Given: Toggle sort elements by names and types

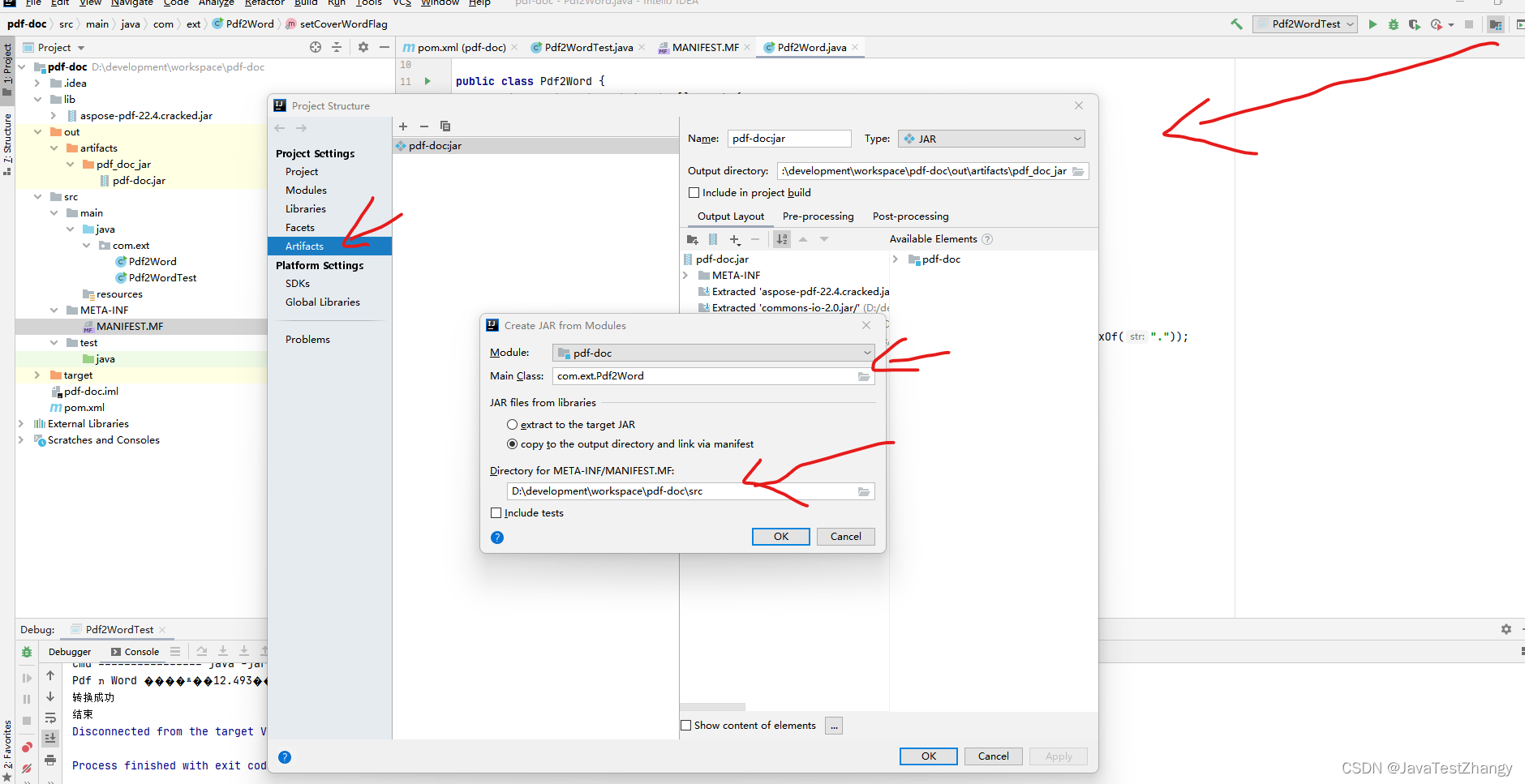Looking at the screenshot, I should point(782,239).
